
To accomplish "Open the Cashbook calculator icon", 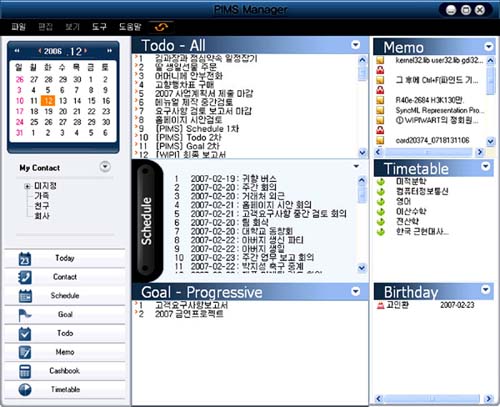I will tap(25, 371).
